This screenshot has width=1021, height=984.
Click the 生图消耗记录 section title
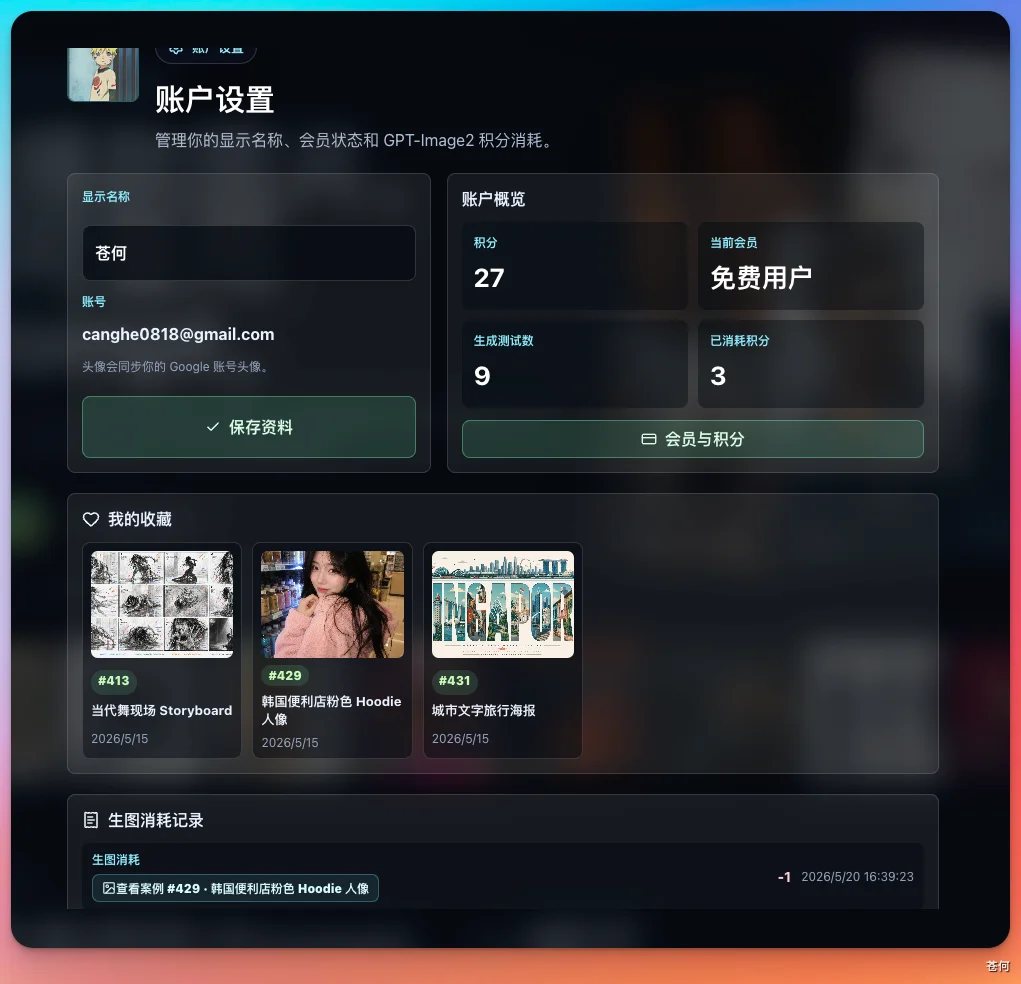tap(156, 820)
